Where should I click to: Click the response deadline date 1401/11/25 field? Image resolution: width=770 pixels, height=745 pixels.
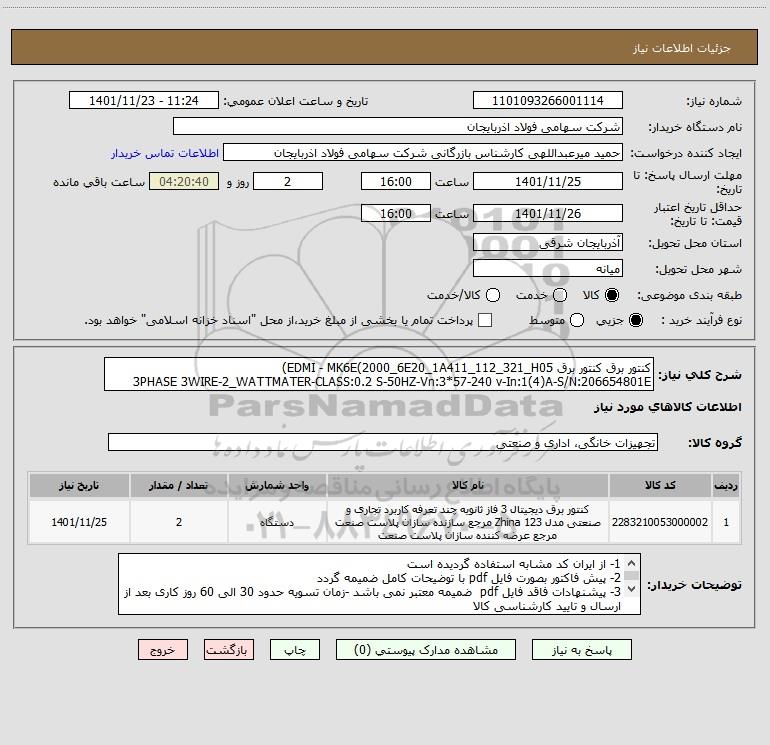pyautogui.click(x=548, y=181)
